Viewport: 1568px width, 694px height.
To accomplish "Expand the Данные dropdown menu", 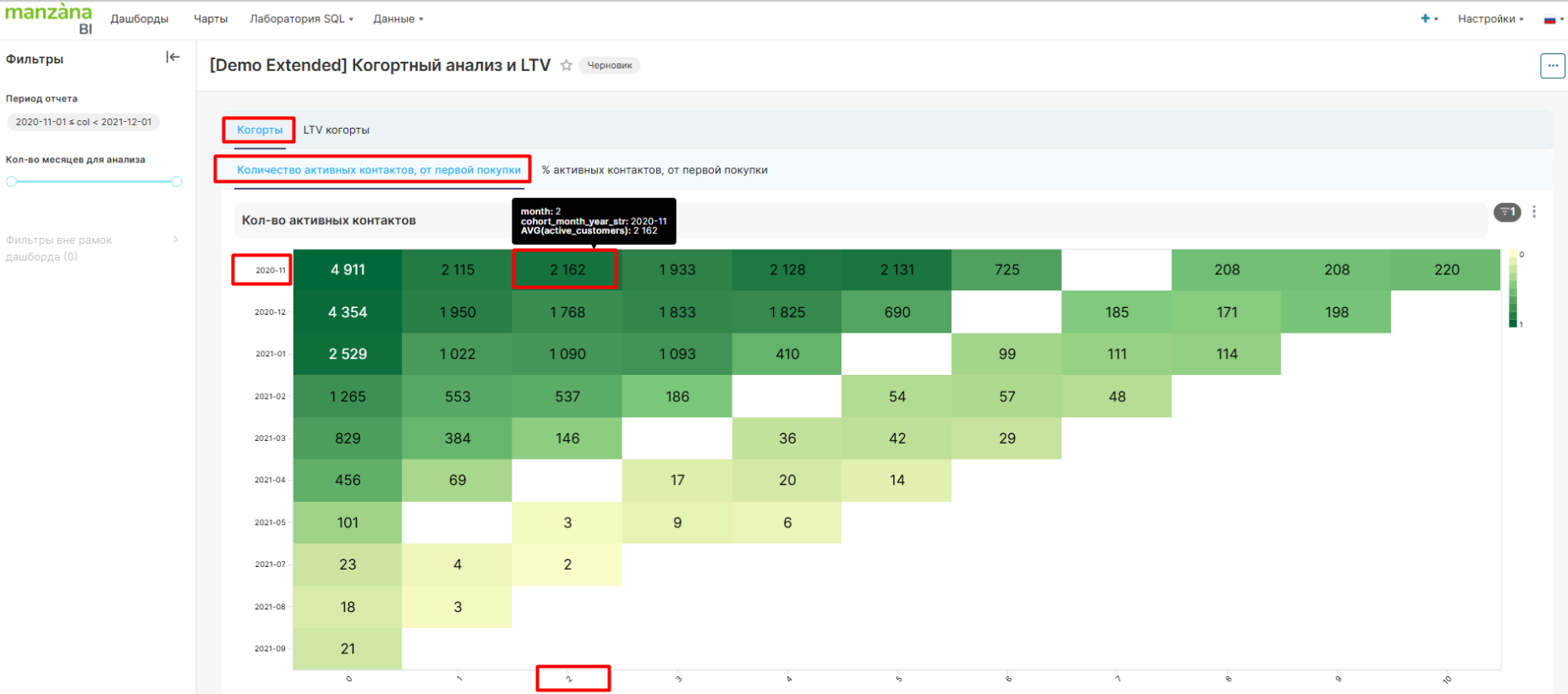I will point(397,19).
